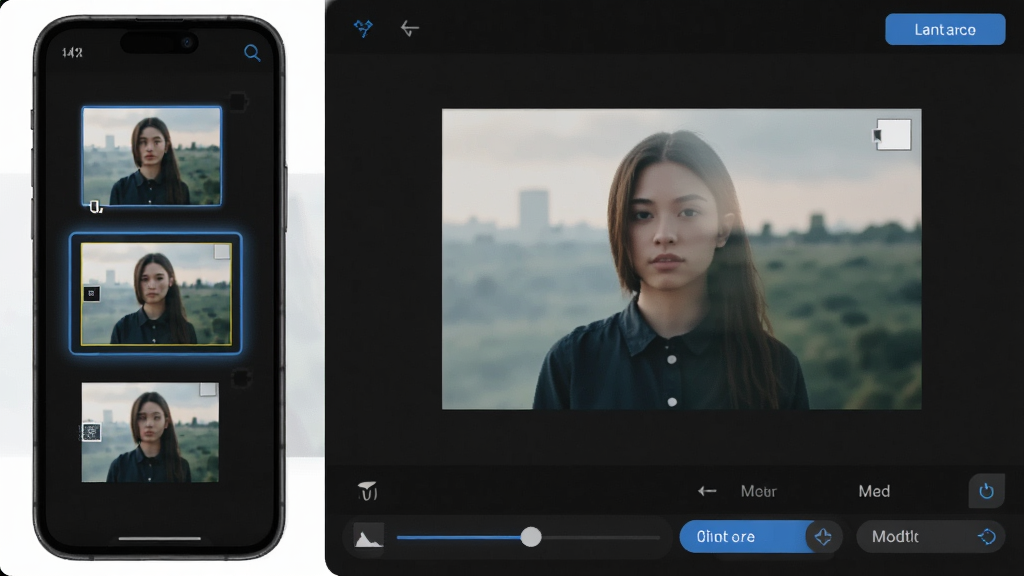The height and width of the screenshot is (576, 1024).
Task: Tap the search magnifier on the phone
Action: [252, 53]
